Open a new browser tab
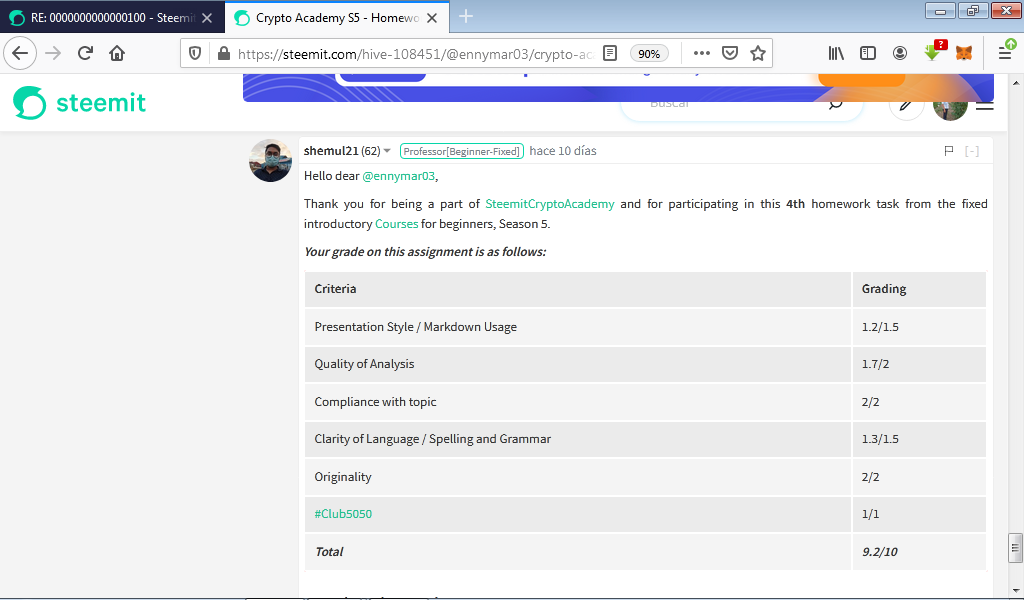The width and height of the screenshot is (1024, 600). [x=466, y=17]
